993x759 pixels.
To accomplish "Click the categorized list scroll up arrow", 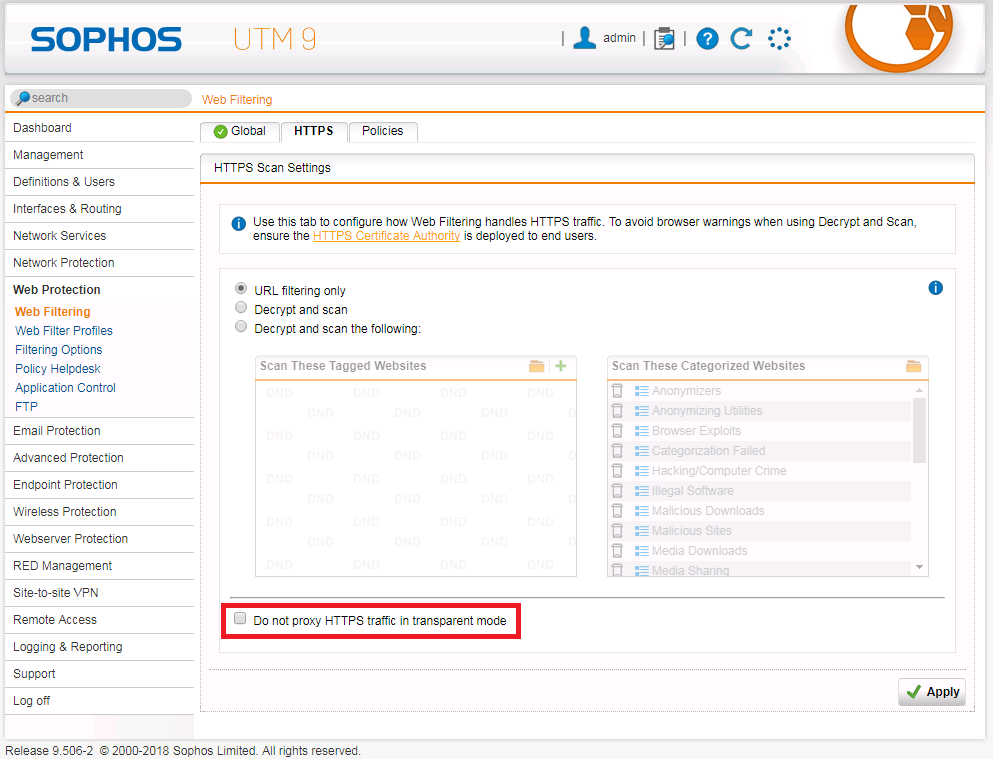I will pos(920,391).
